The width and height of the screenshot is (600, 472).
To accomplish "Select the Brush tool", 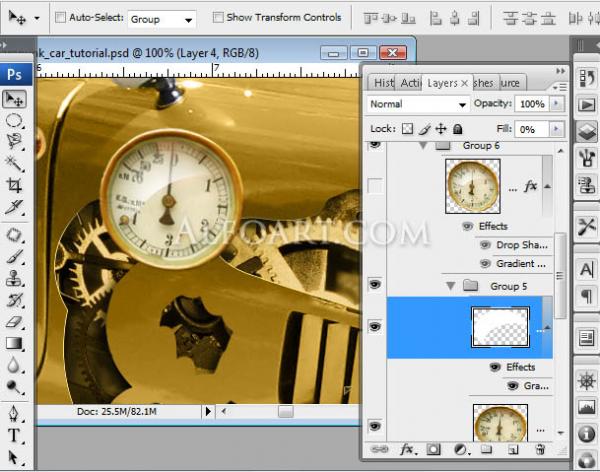I will click(15, 256).
